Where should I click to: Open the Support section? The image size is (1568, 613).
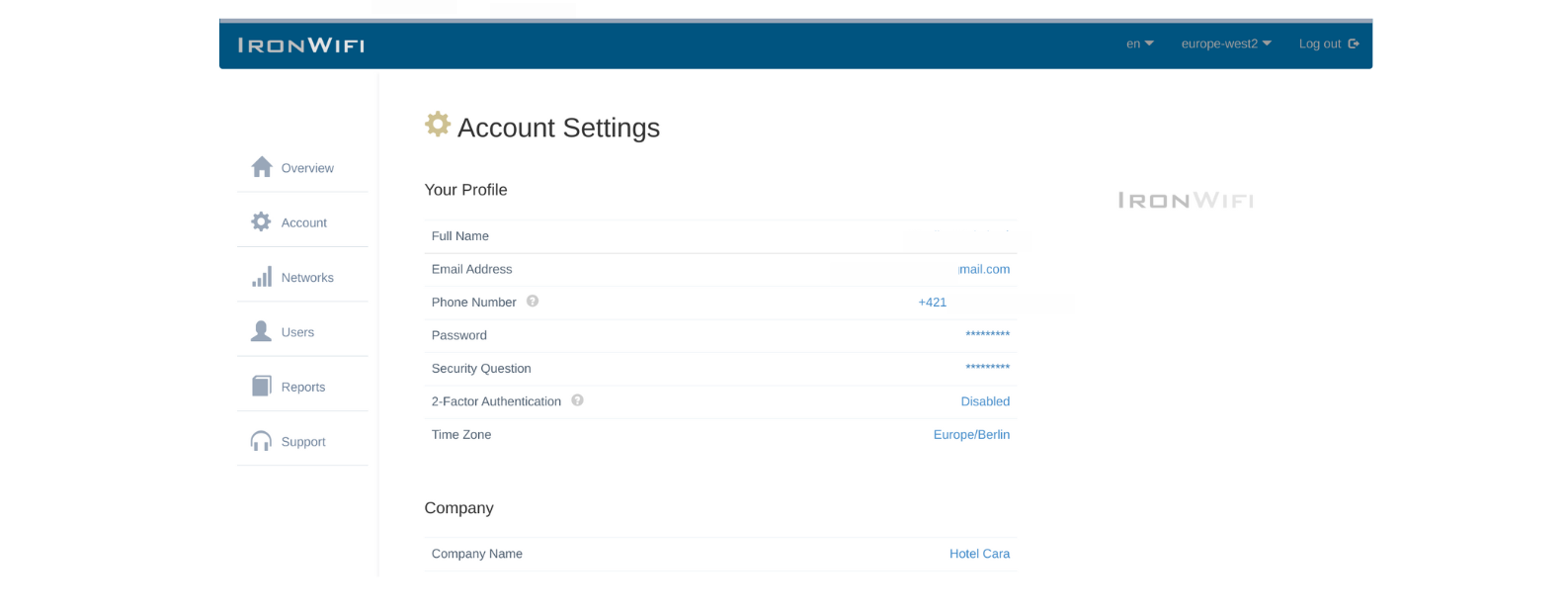tap(302, 441)
